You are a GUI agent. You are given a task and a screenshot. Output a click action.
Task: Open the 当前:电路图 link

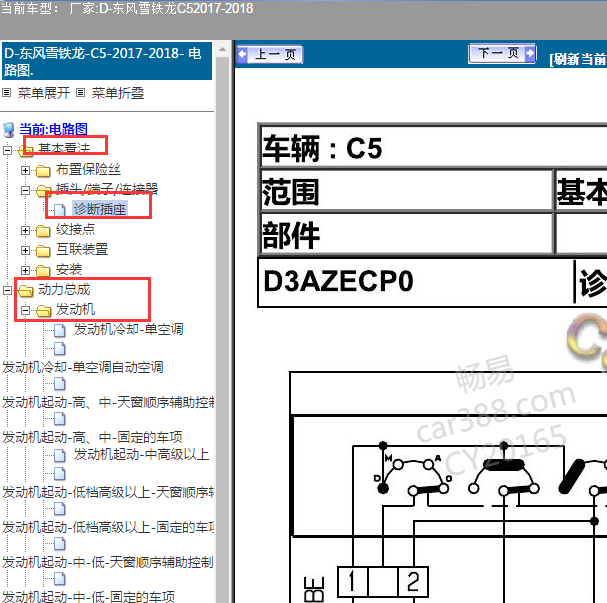pyautogui.click(x=53, y=129)
